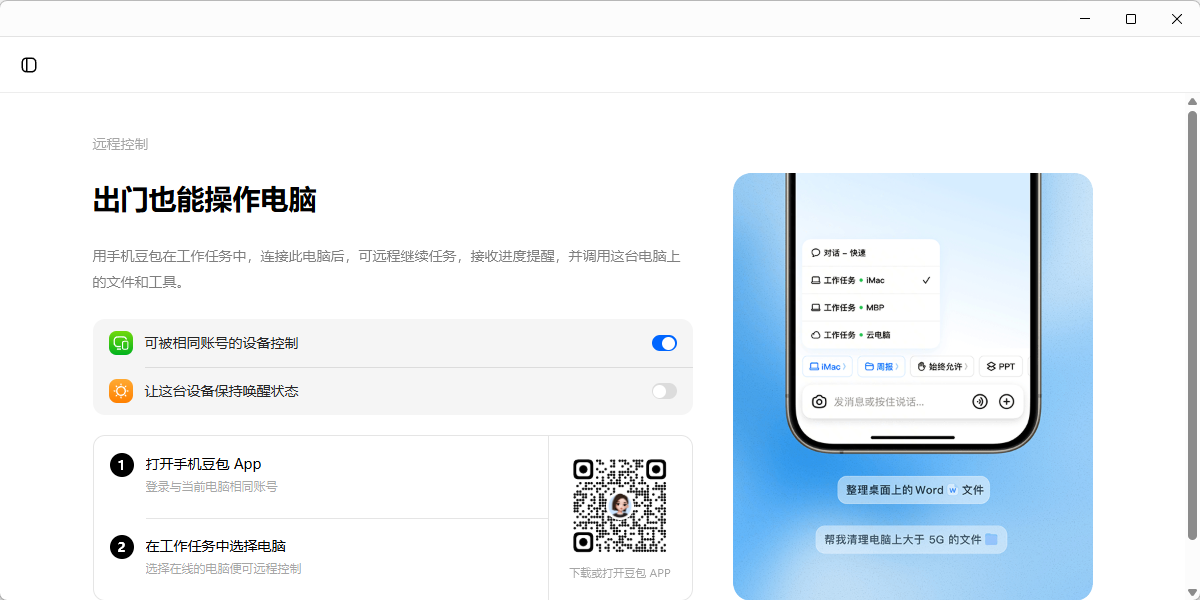The image size is (1200, 600).
Task: Click the camera icon in phone mockup
Action: coord(819,402)
